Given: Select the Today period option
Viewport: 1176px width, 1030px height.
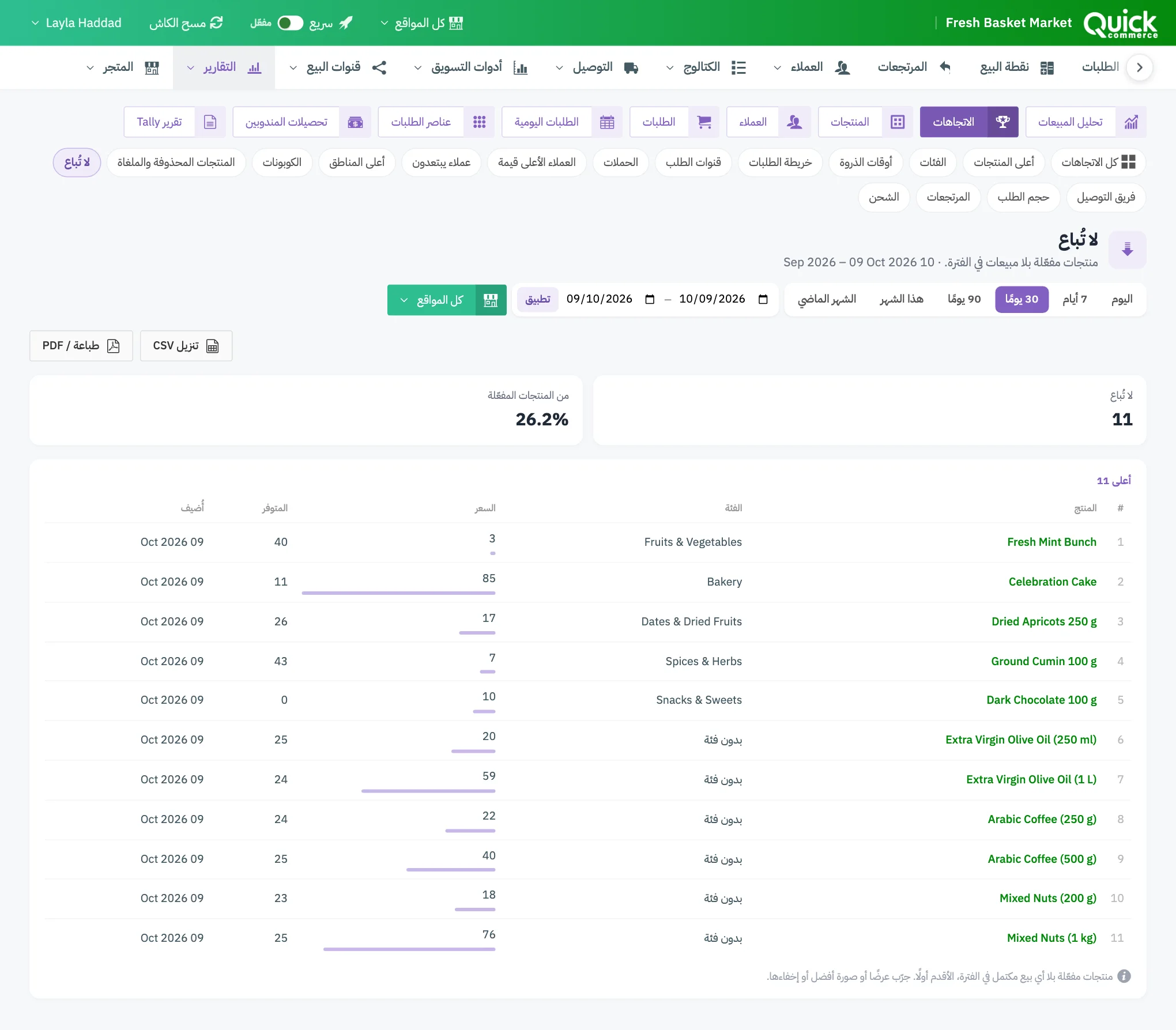Looking at the screenshot, I should pos(1122,299).
